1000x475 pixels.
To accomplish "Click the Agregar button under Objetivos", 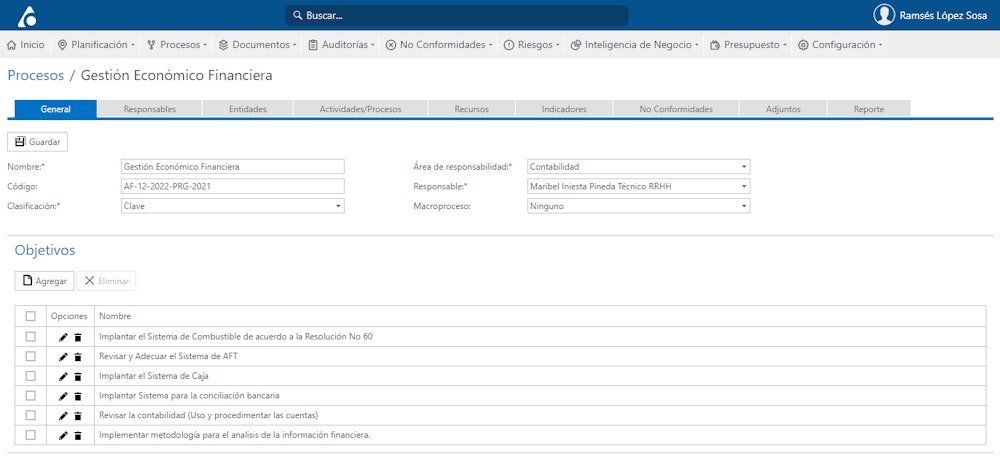I will click(45, 281).
